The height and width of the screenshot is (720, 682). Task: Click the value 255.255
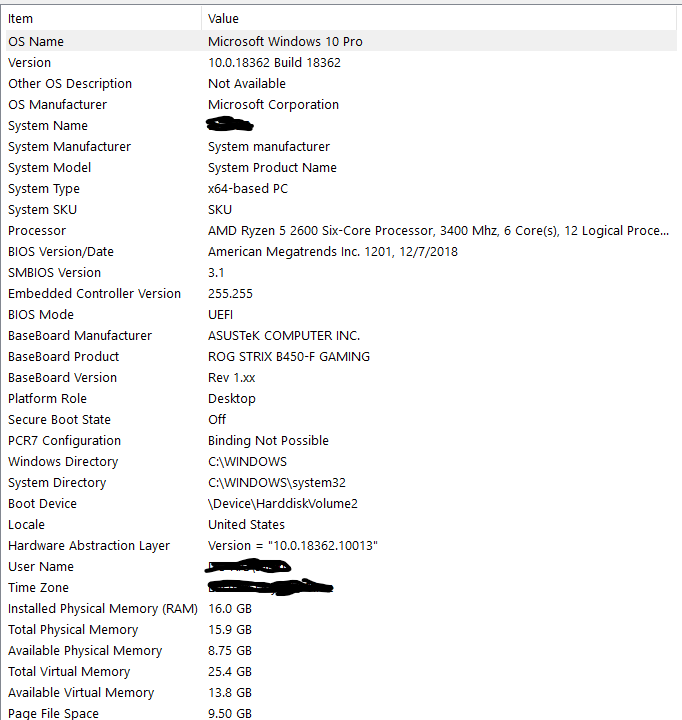click(230, 294)
